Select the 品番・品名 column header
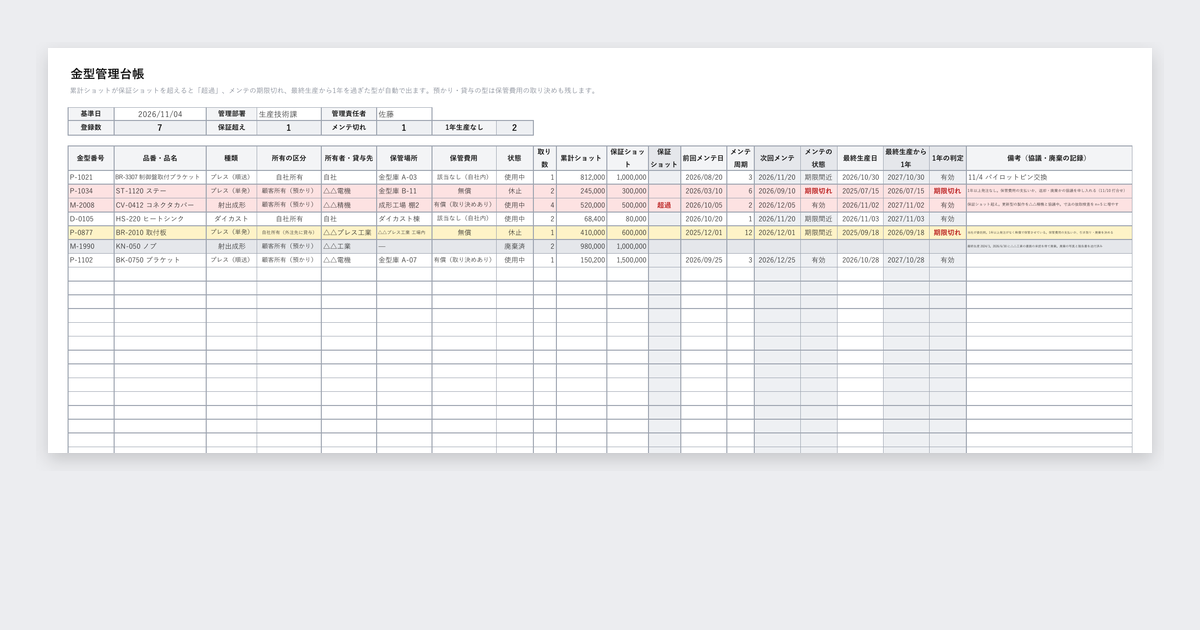Viewport: 1200px width, 630px height. (160, 158)
